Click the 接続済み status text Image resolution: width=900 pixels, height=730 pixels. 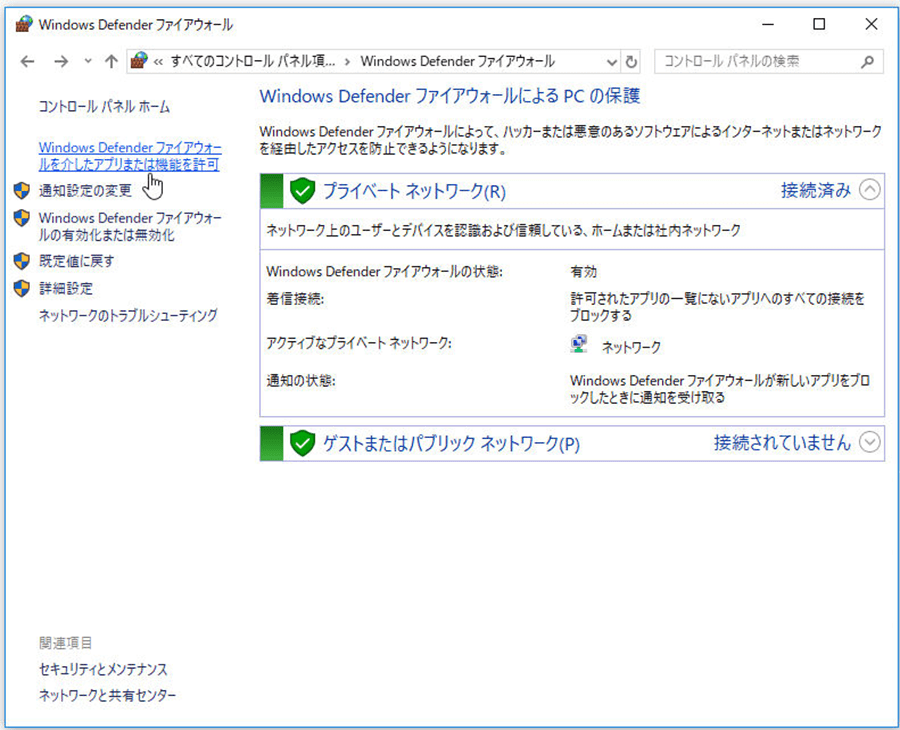[816, 190]
